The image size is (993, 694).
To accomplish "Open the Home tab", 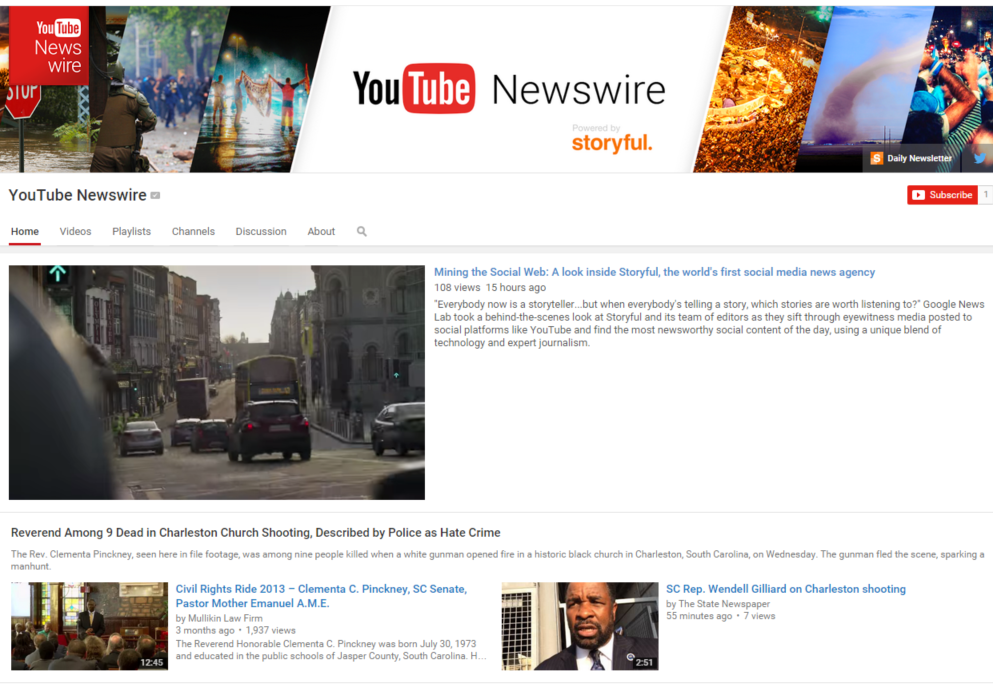I will coord(25,232).
